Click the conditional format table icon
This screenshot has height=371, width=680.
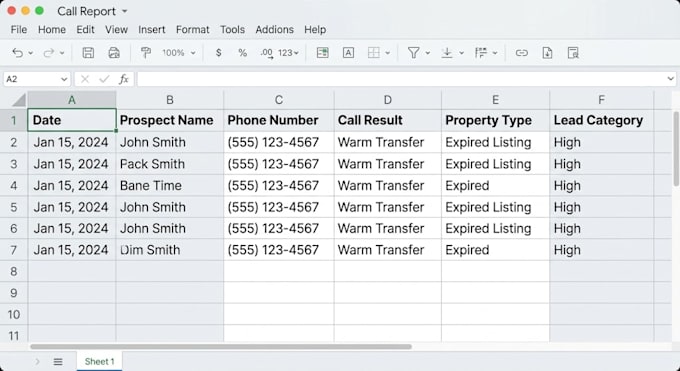pyautogui.click(x=322, y=53)
